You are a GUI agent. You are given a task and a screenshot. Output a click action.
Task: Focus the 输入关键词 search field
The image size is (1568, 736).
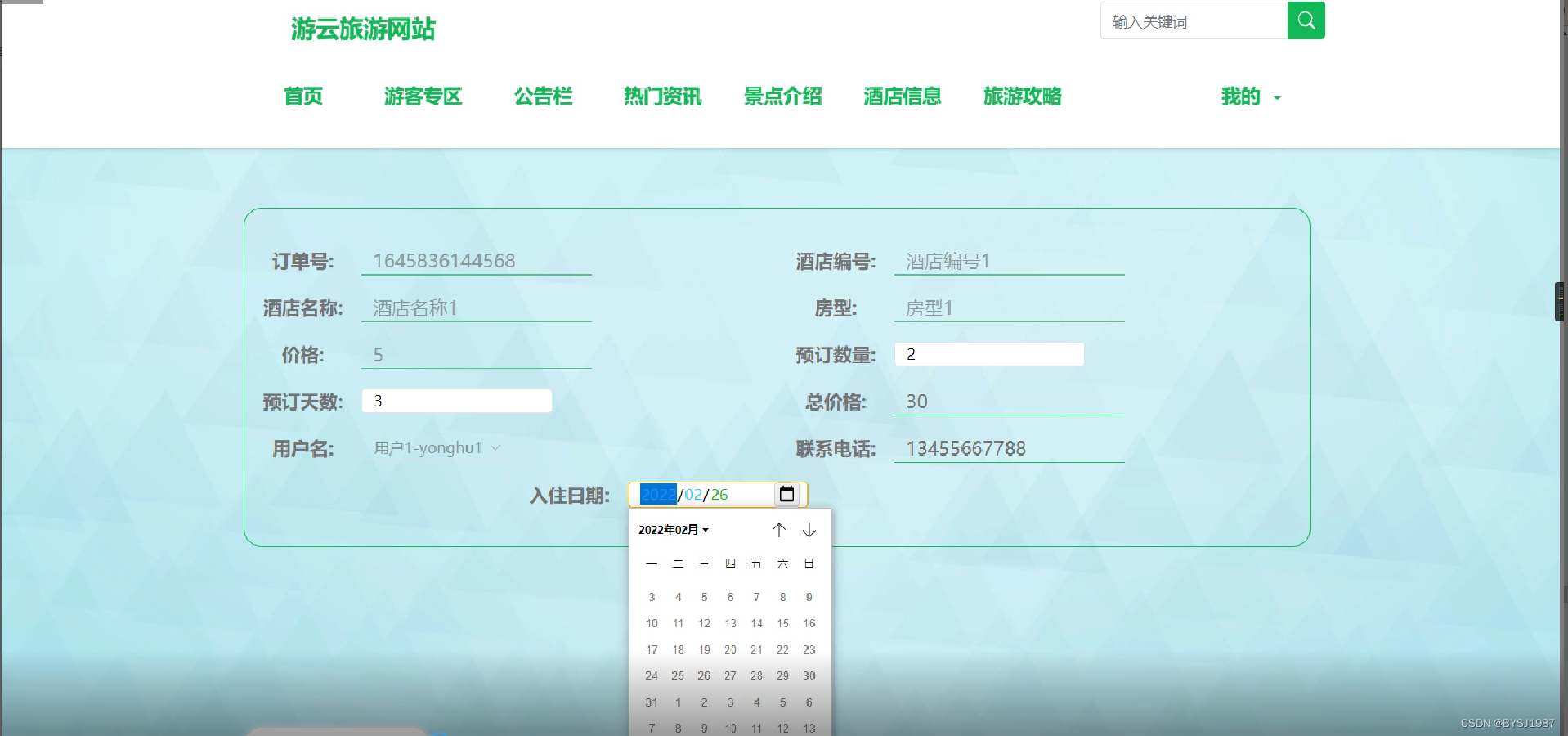click(x=1194, y=20)
